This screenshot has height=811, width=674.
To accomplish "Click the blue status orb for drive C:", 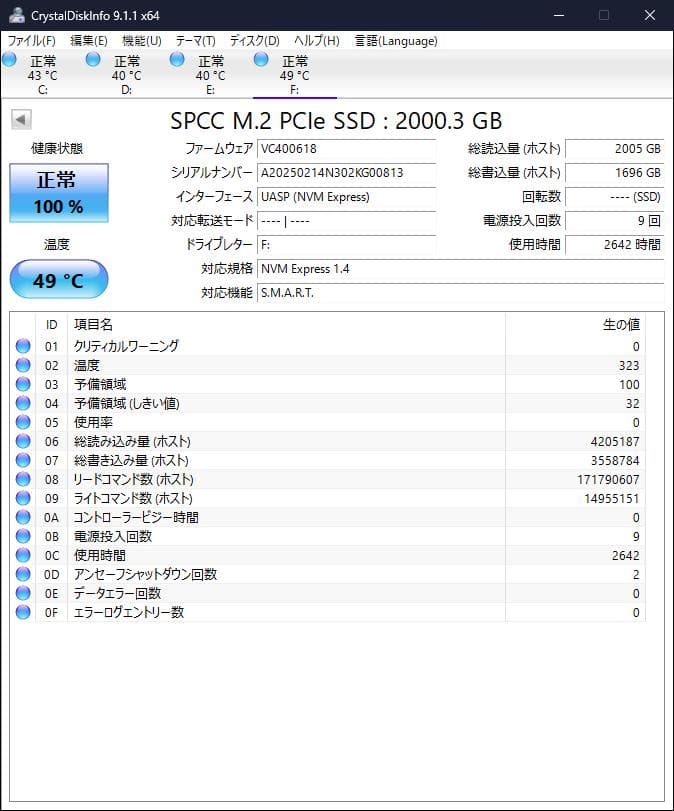I will click(9, 59).
